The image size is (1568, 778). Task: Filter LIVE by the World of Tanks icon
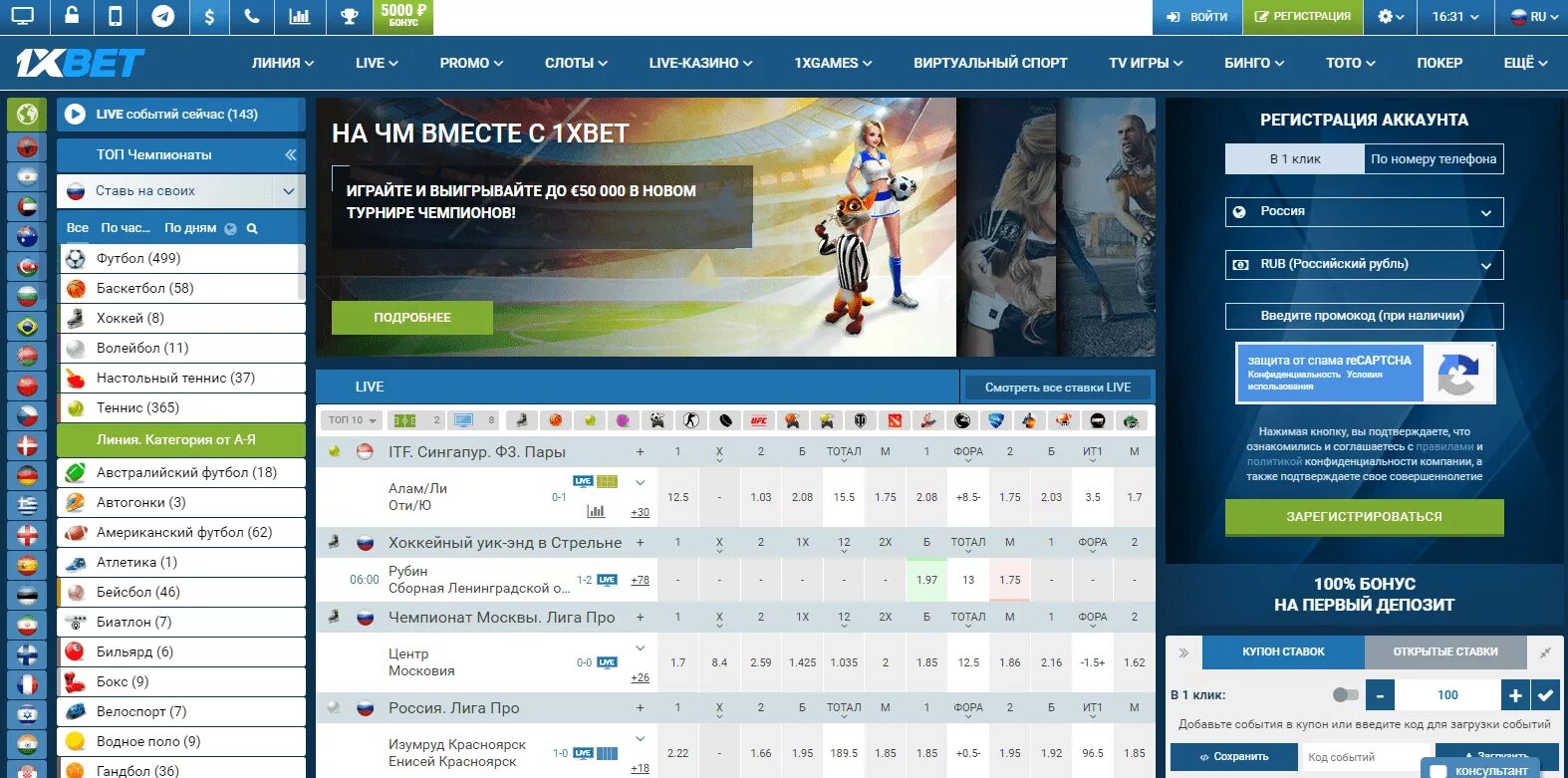tap(861, 420)
